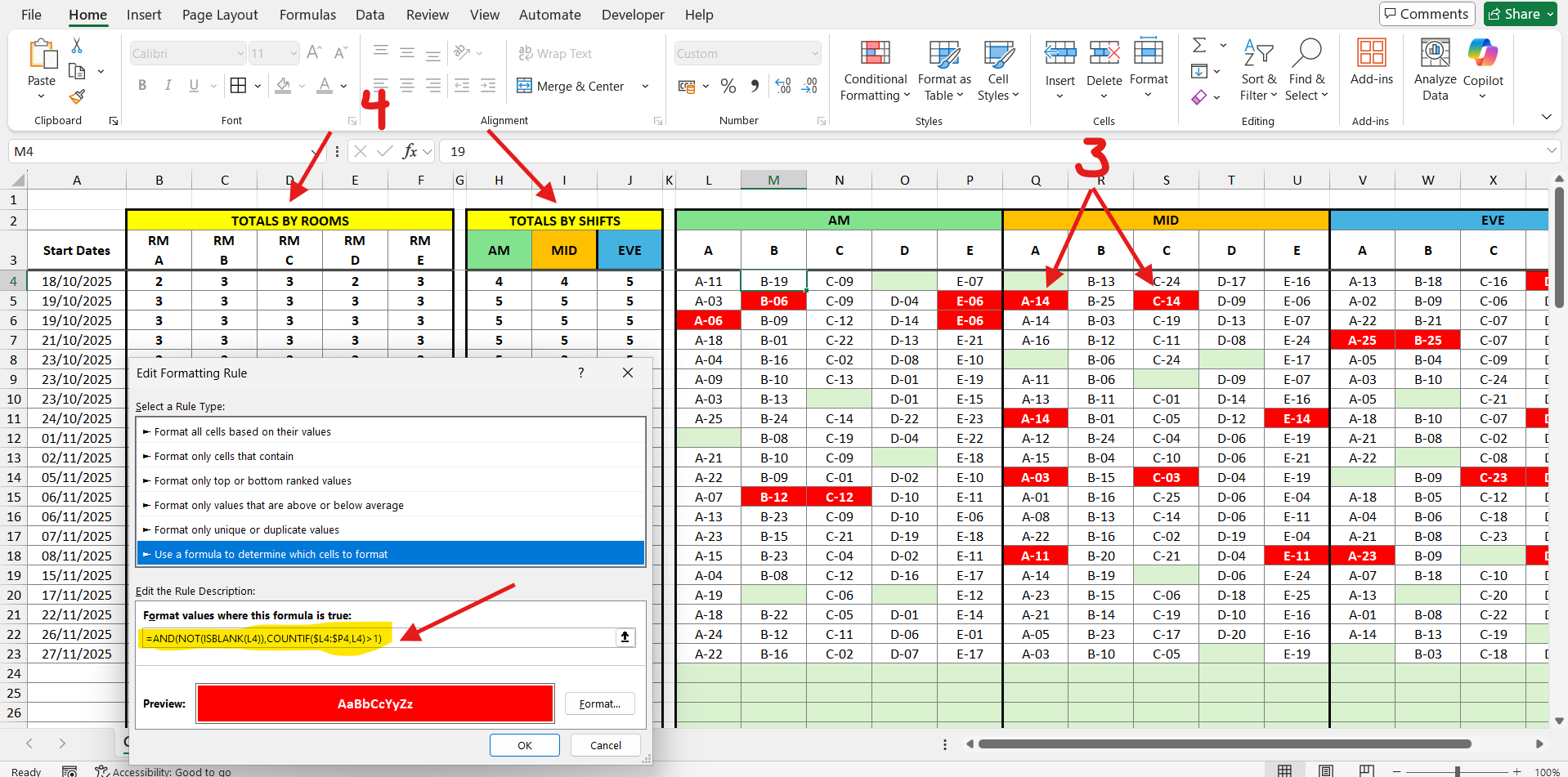Image resolution: width=1568 pixels, height=777 pixels.
Task: Open the Developer tab
Action: 633,15
